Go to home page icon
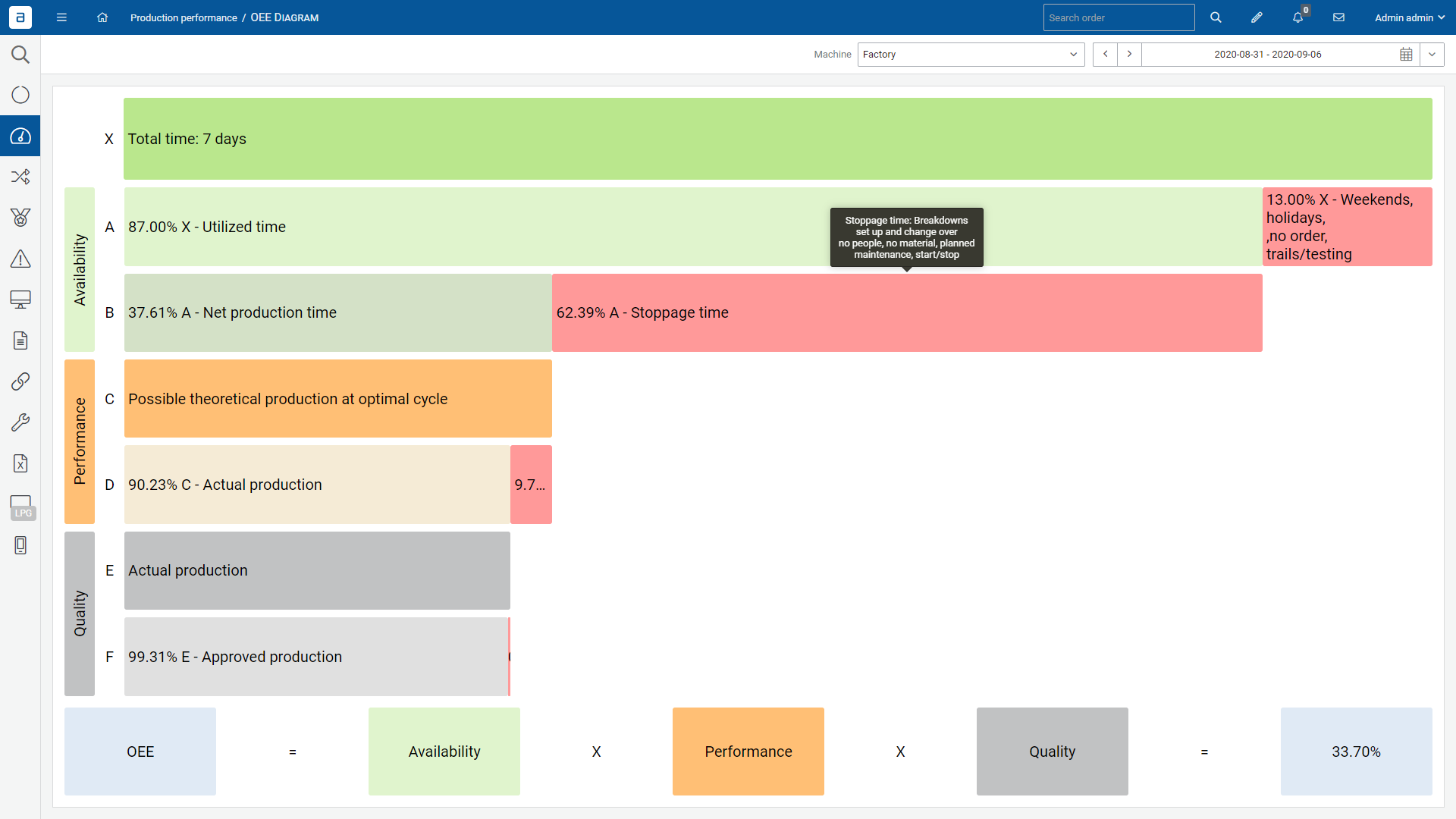The height and width of the screenshot is (819, 1456). click(x=102, y=17)
